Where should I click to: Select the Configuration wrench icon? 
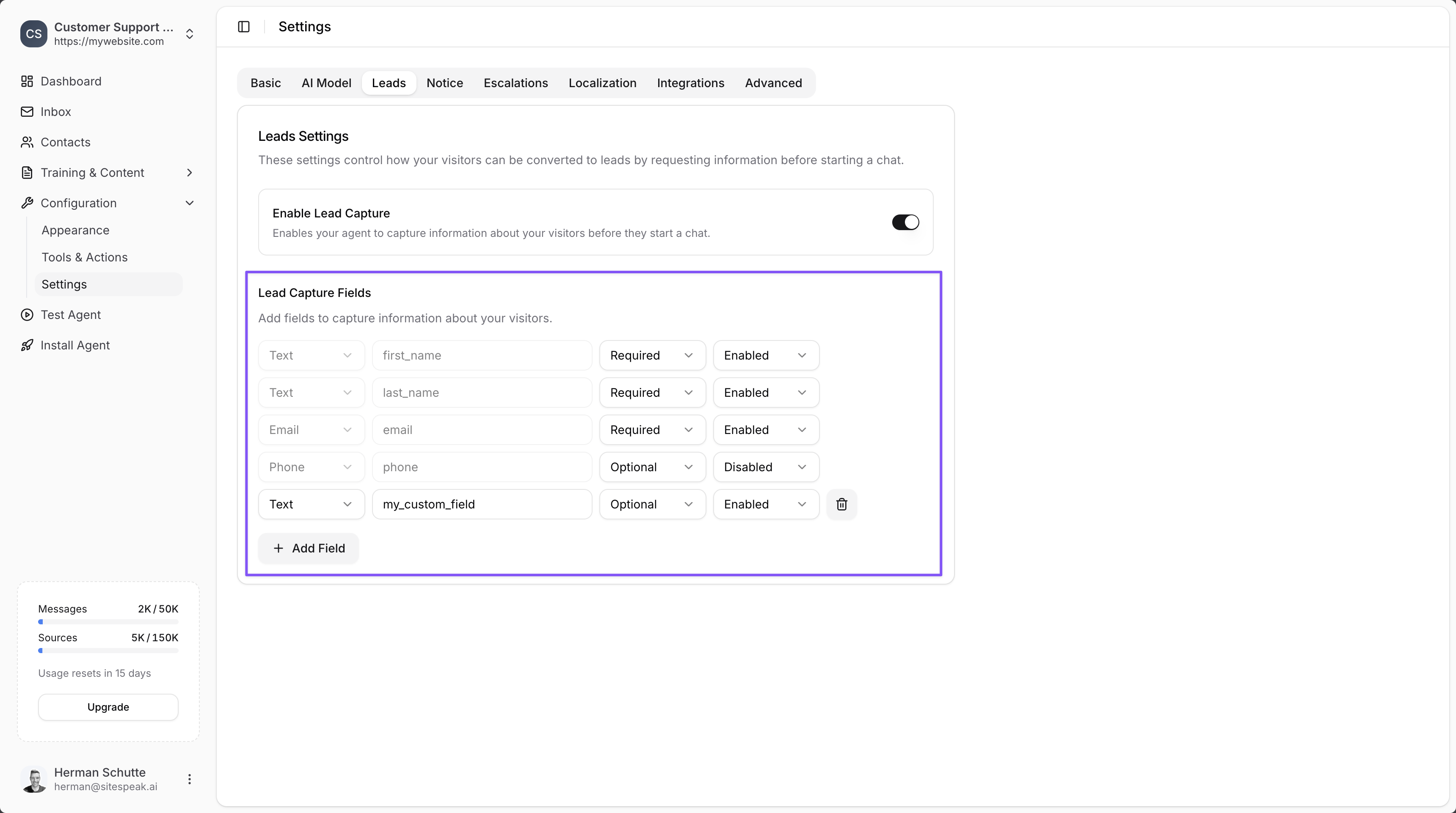(x=27, y=203)
